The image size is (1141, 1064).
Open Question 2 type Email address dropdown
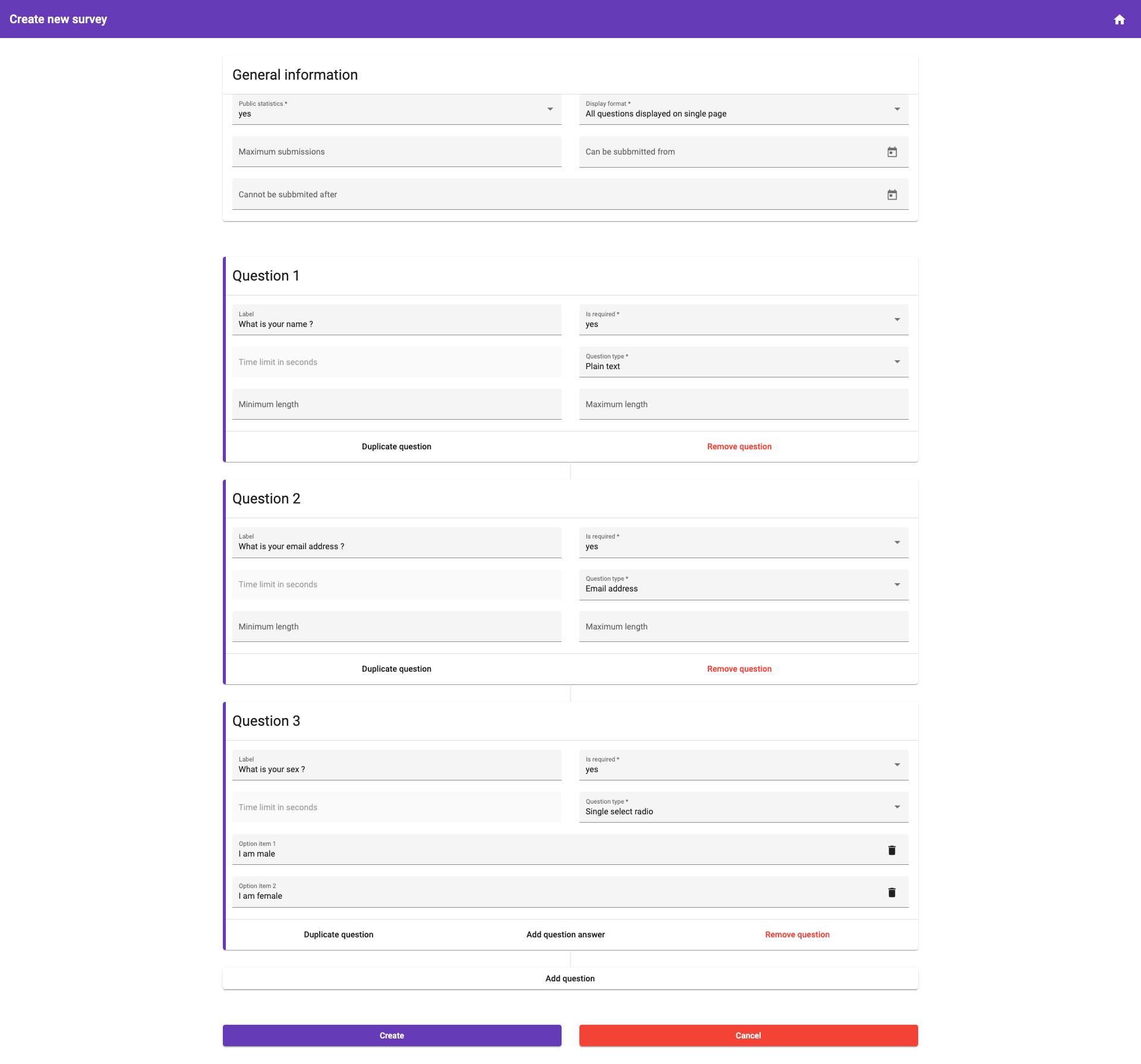point(743,584)
